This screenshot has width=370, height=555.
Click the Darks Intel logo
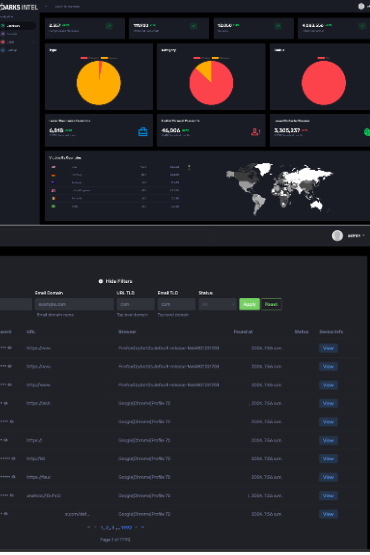tap(19, 7)
